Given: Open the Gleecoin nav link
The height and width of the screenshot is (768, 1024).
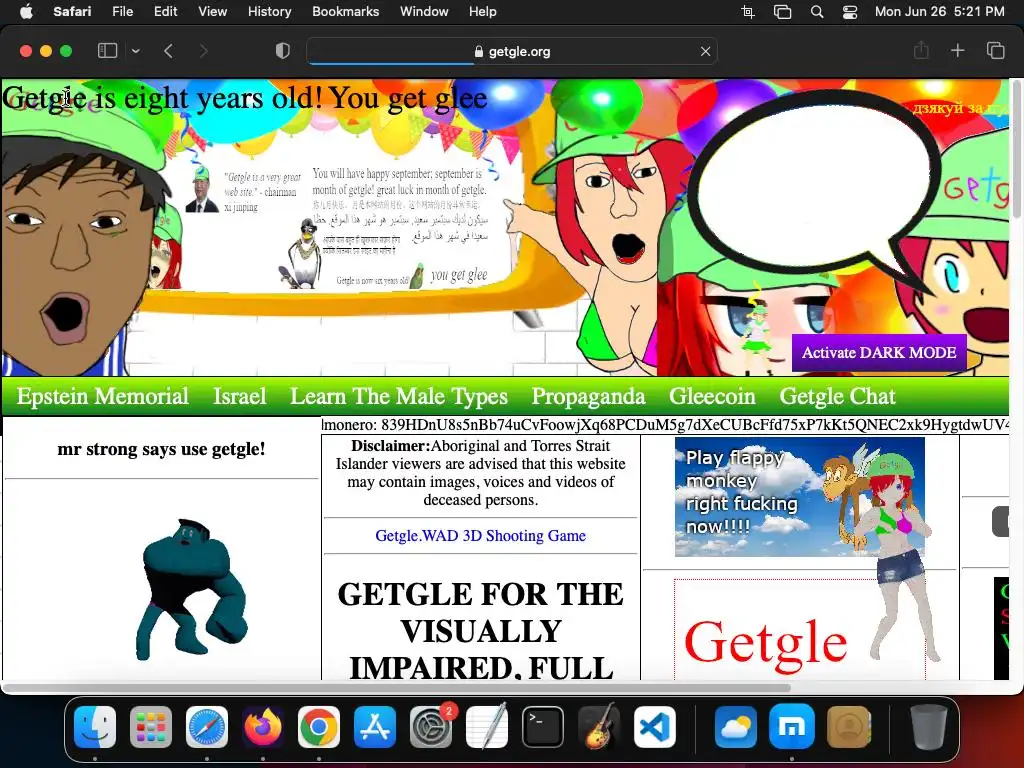Looking at the screenshot, I should click(712, 396).
